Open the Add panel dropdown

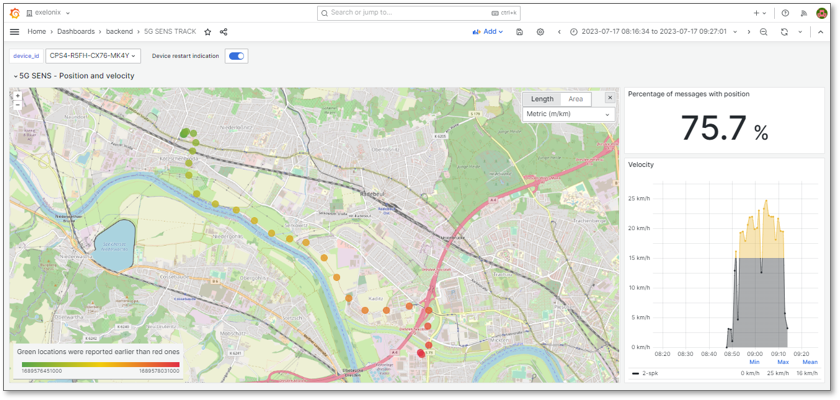point(488,32)
